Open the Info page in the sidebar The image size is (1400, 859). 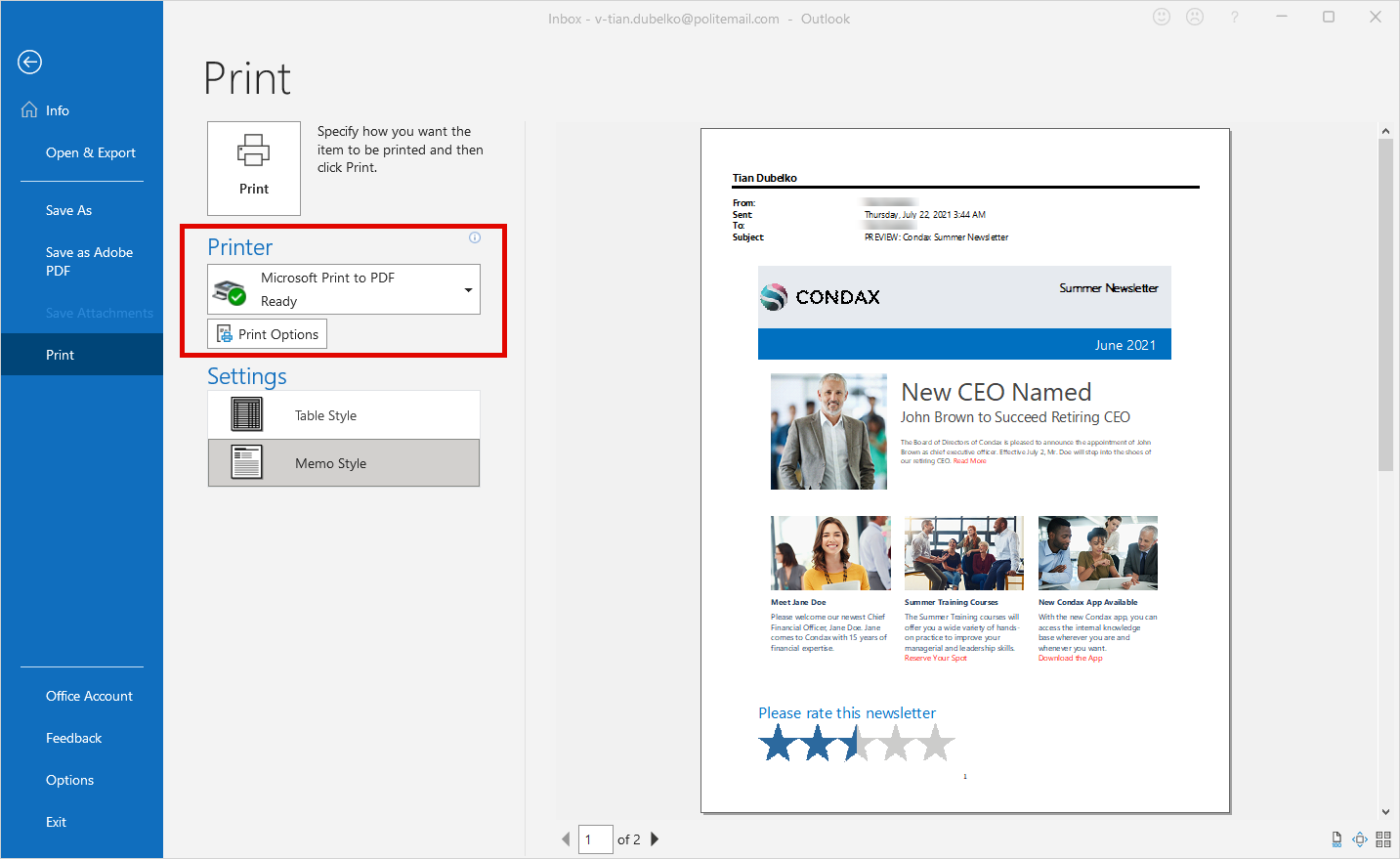82,110
